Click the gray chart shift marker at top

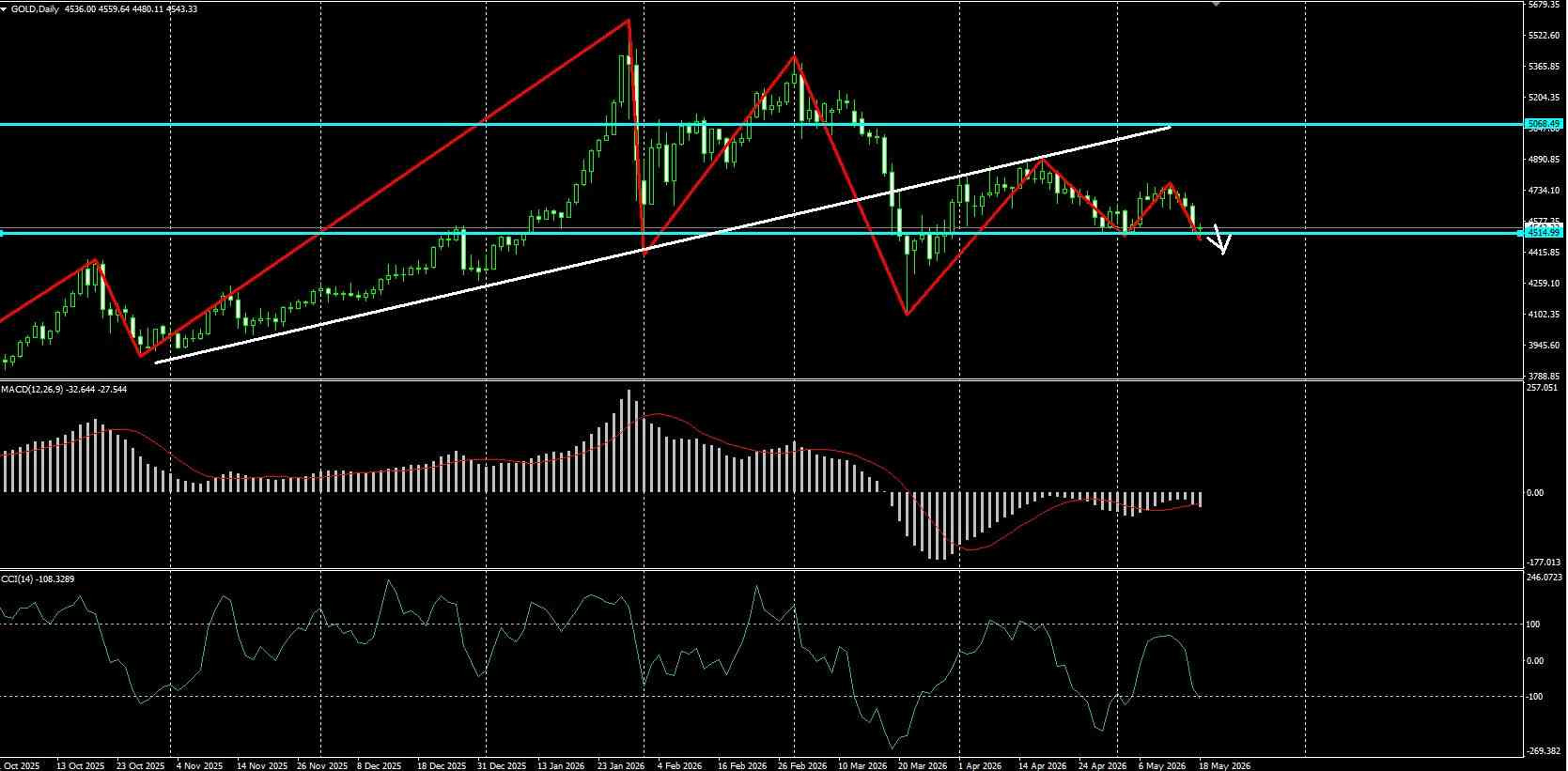pos(1217,4)
